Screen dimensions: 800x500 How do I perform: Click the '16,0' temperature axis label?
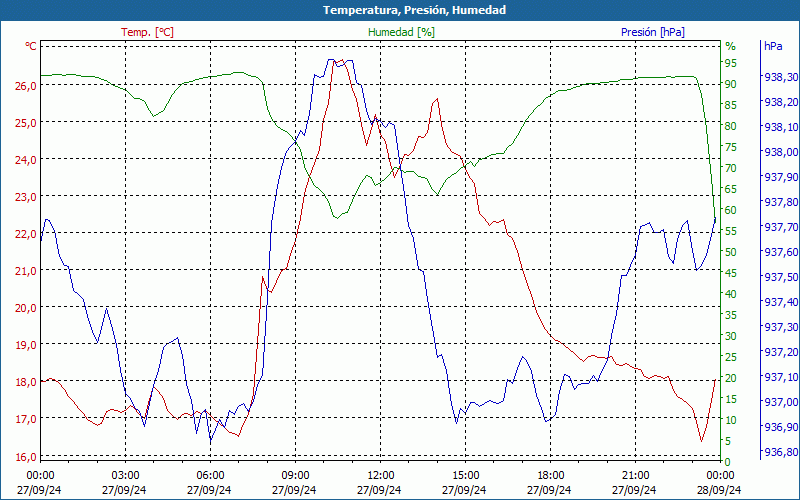pos(26,457)
